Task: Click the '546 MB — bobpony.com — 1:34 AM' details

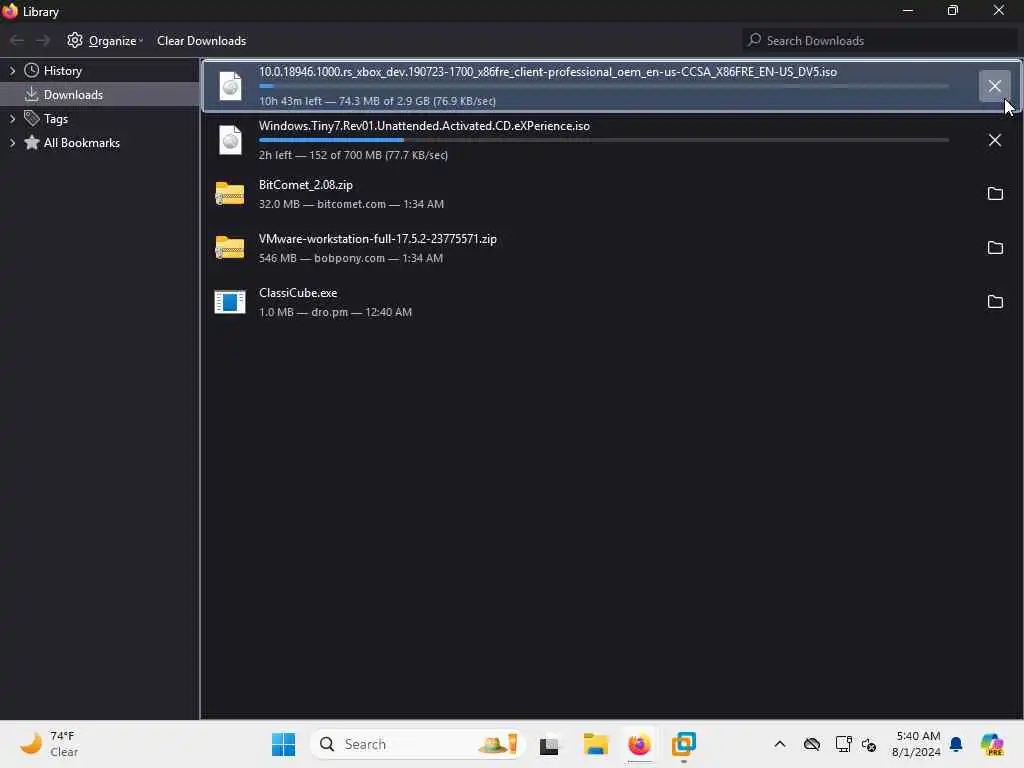Action: [351, 259]
